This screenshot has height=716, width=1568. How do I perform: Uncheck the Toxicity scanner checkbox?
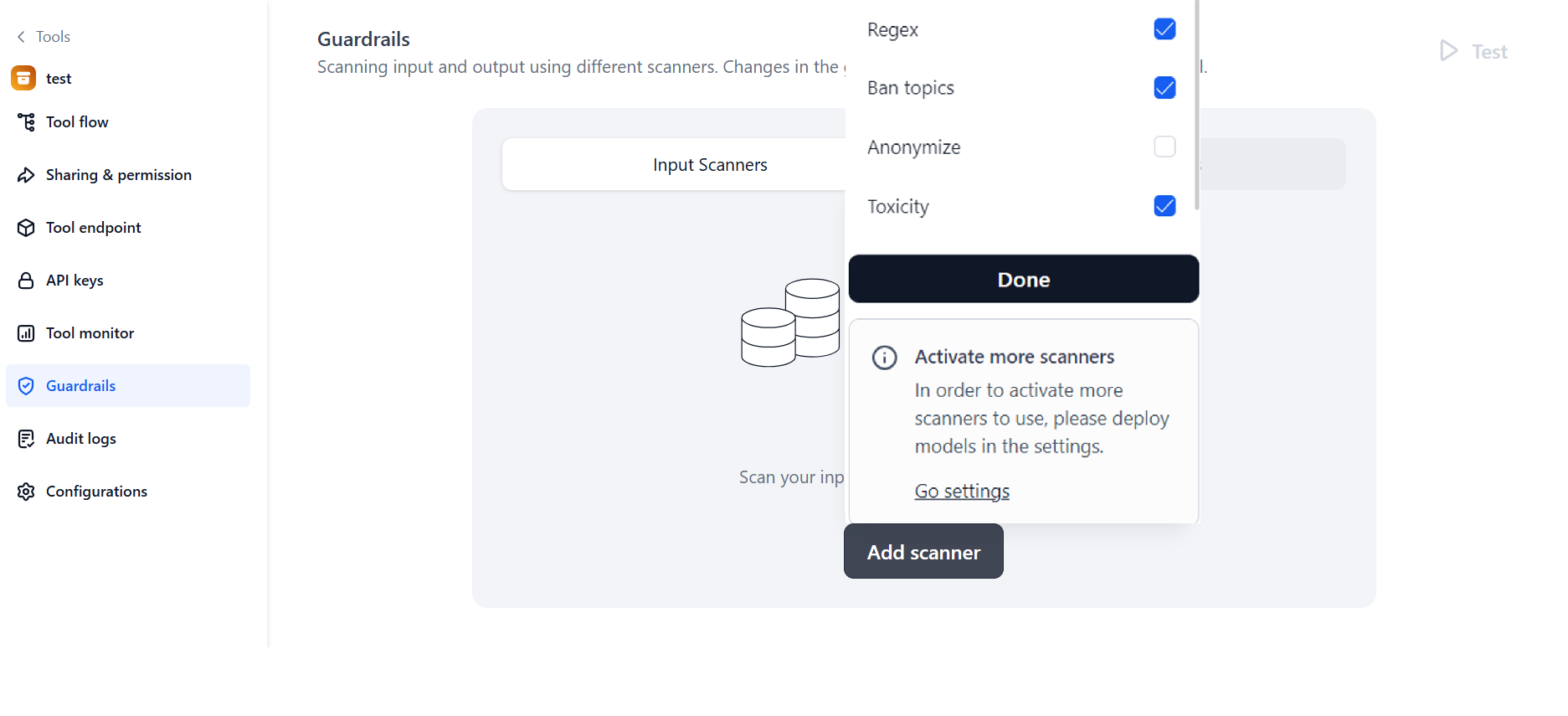pos(1164,206)
